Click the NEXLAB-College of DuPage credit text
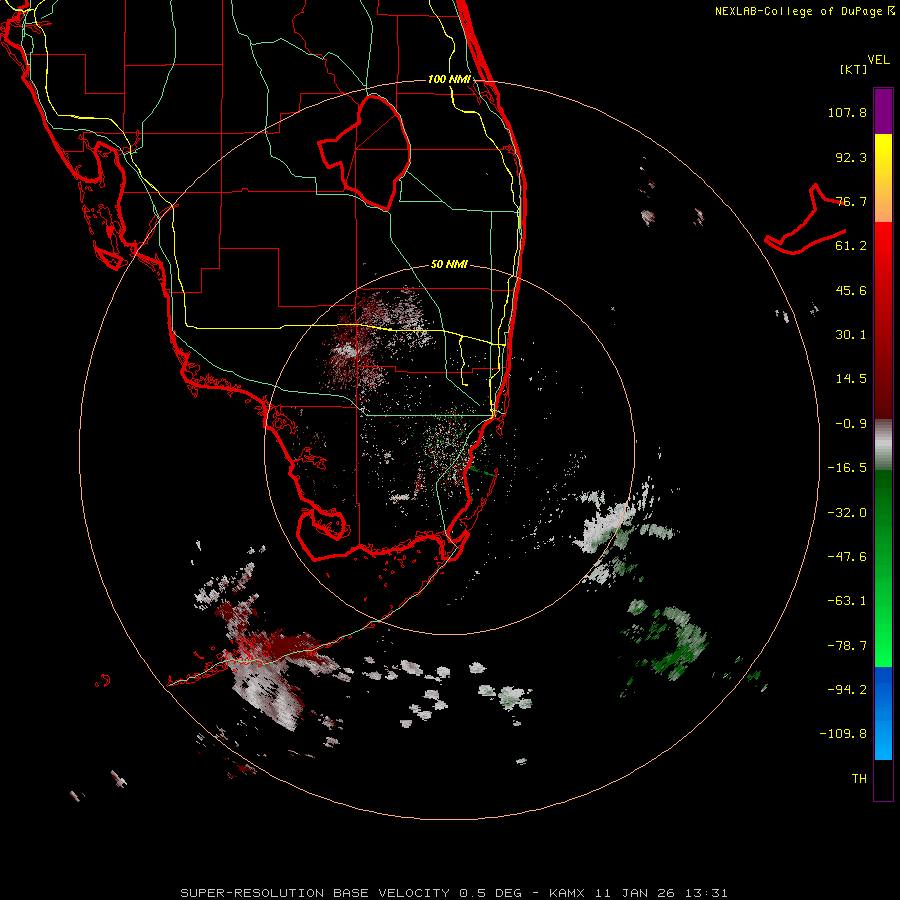This screenshot has height=900, width=900. point(805,11)
